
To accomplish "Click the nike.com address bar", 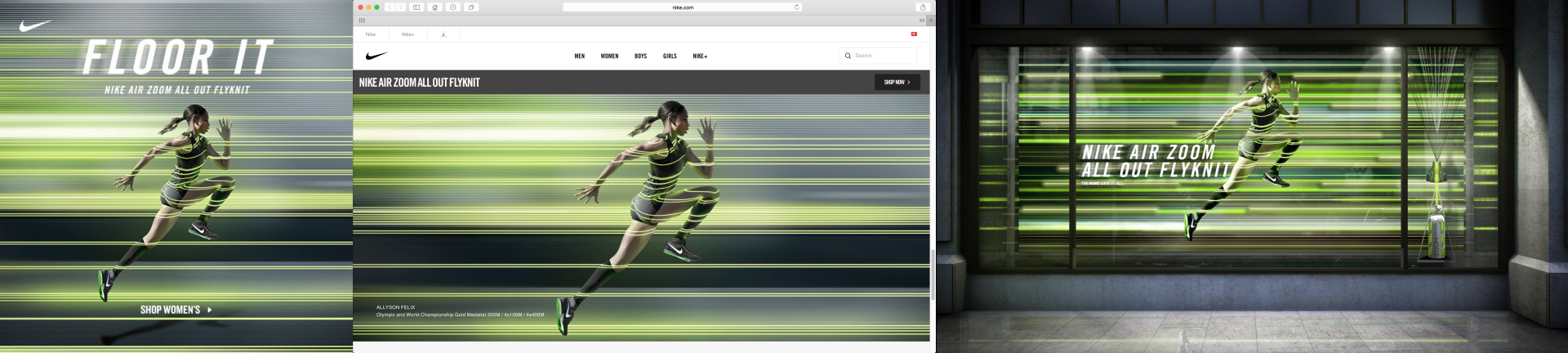I will point(682,7).
